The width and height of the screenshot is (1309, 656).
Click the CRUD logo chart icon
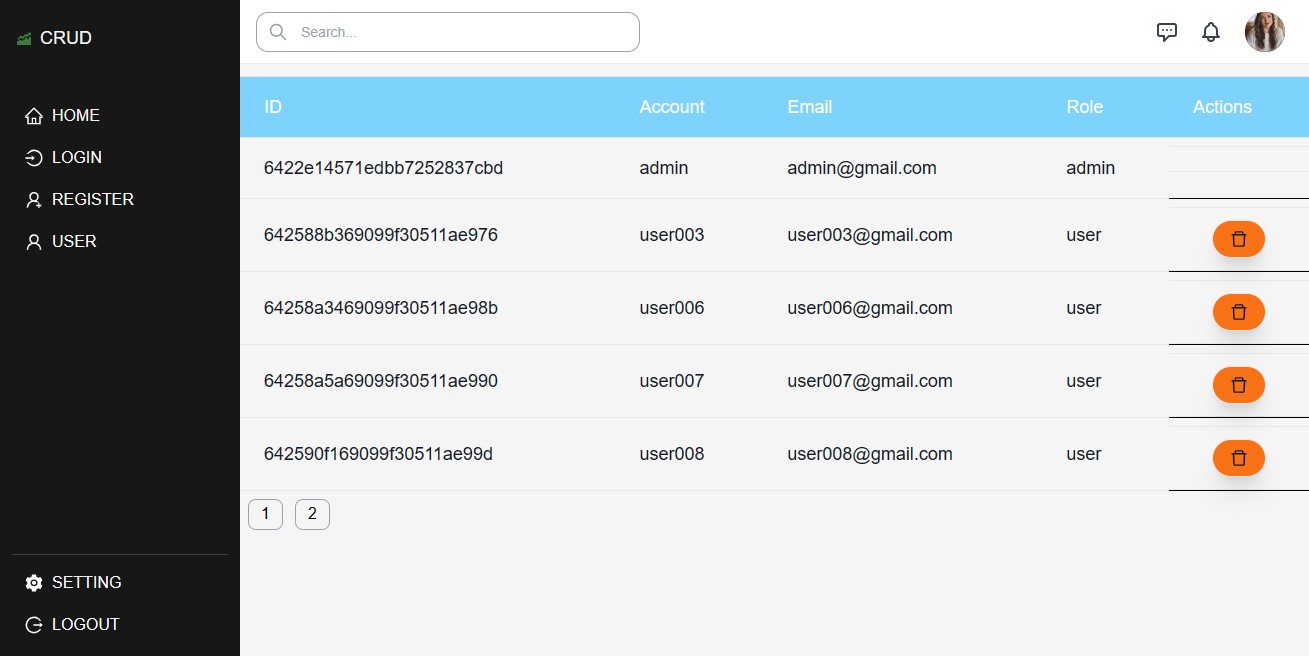click(24, 39)
